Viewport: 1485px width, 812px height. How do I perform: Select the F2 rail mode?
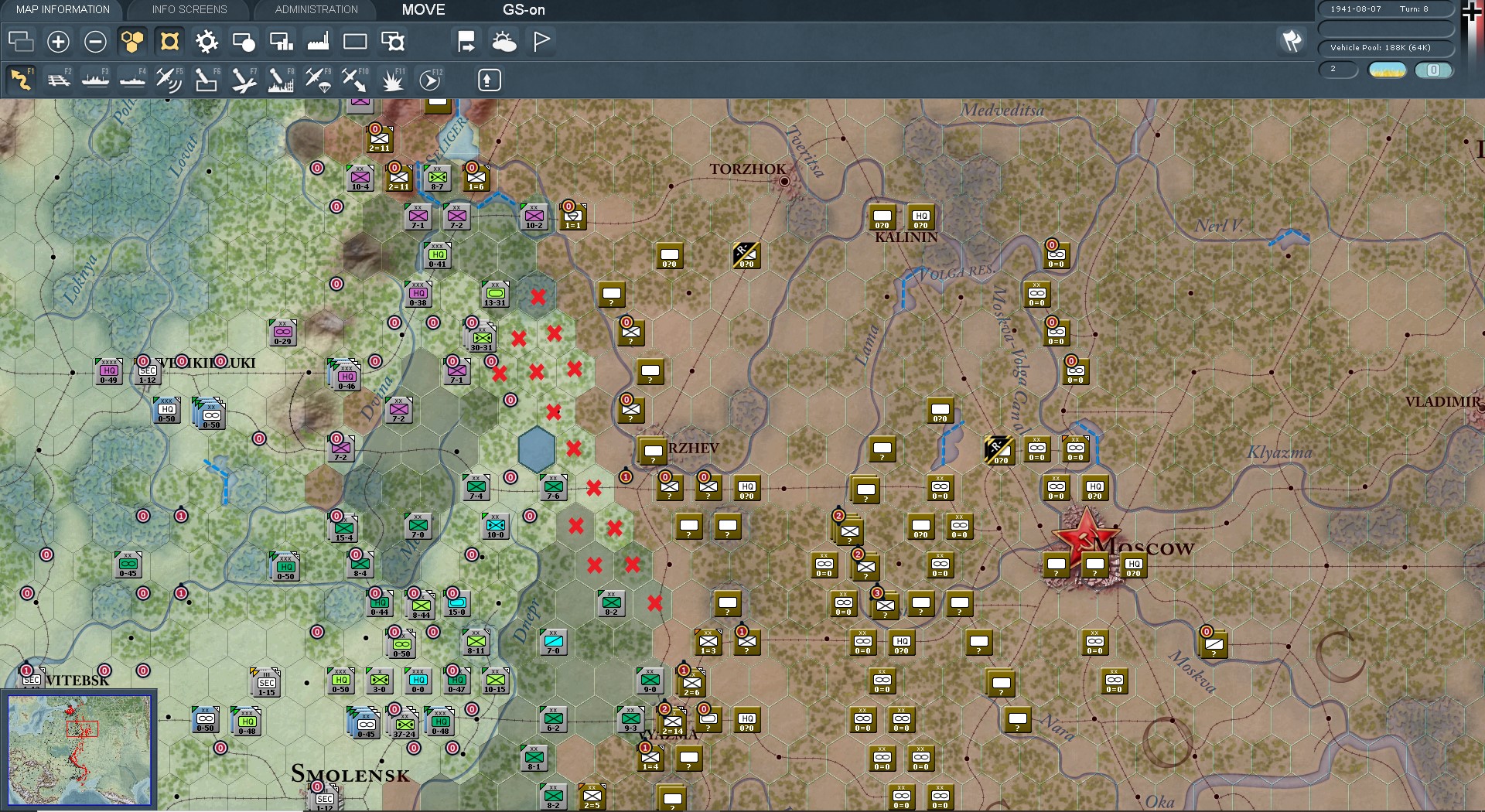[x=59, y=80]
